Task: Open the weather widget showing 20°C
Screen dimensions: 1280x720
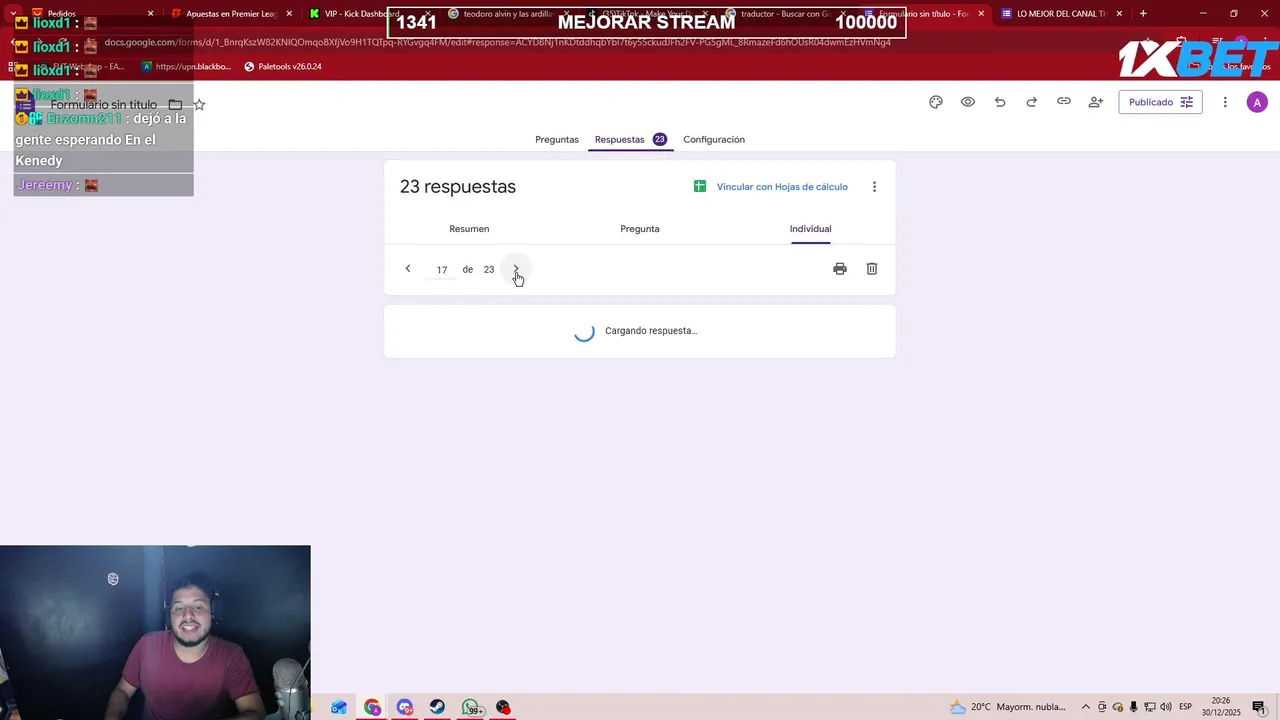Action: point(1008,707)
